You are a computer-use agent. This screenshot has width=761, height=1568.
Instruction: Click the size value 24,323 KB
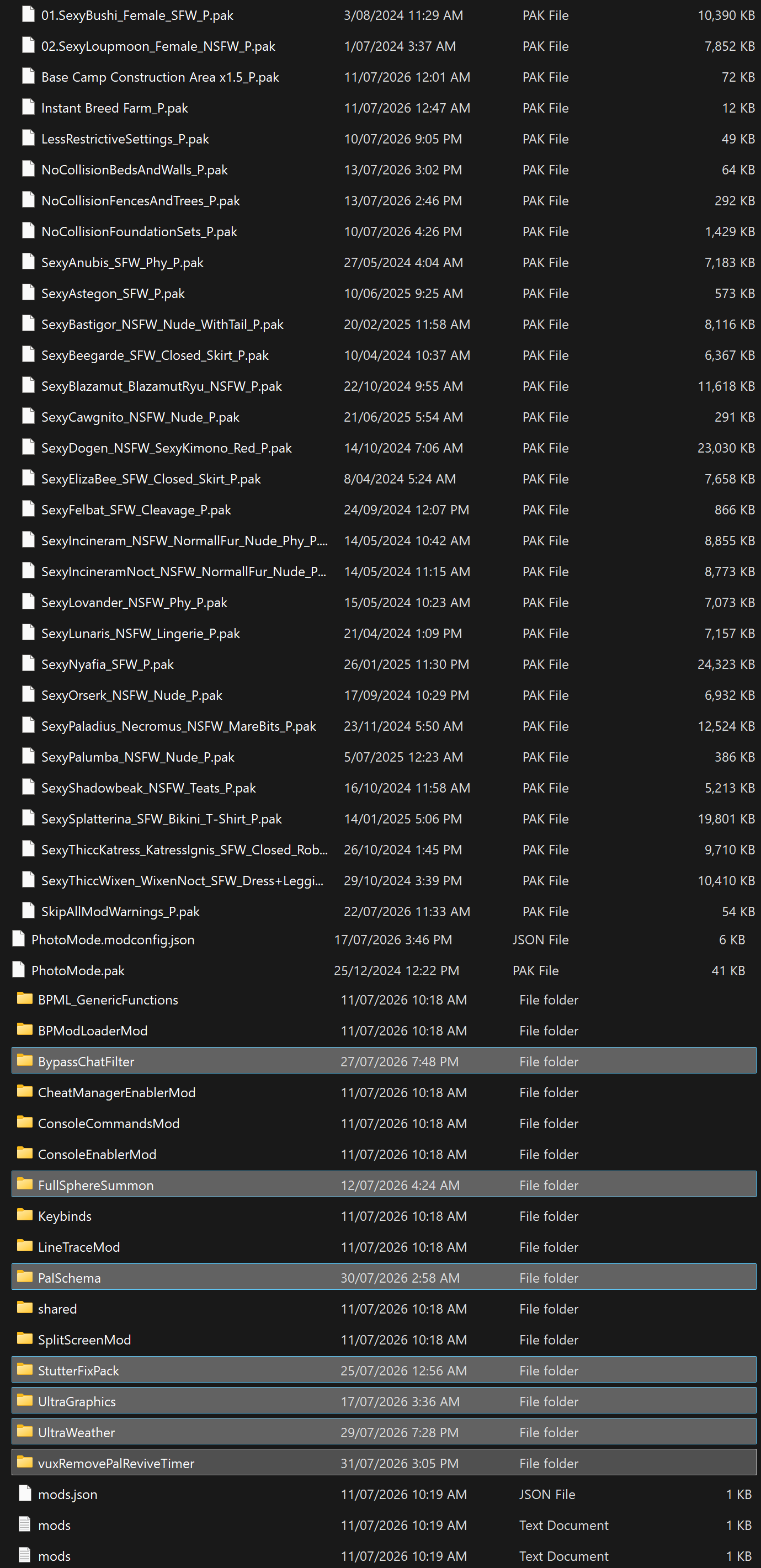(726, 664)
